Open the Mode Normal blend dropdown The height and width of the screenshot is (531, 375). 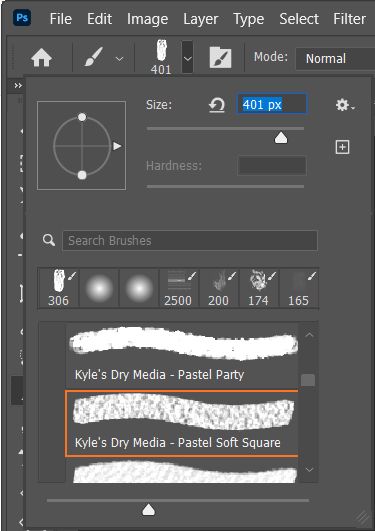point(335,59)
